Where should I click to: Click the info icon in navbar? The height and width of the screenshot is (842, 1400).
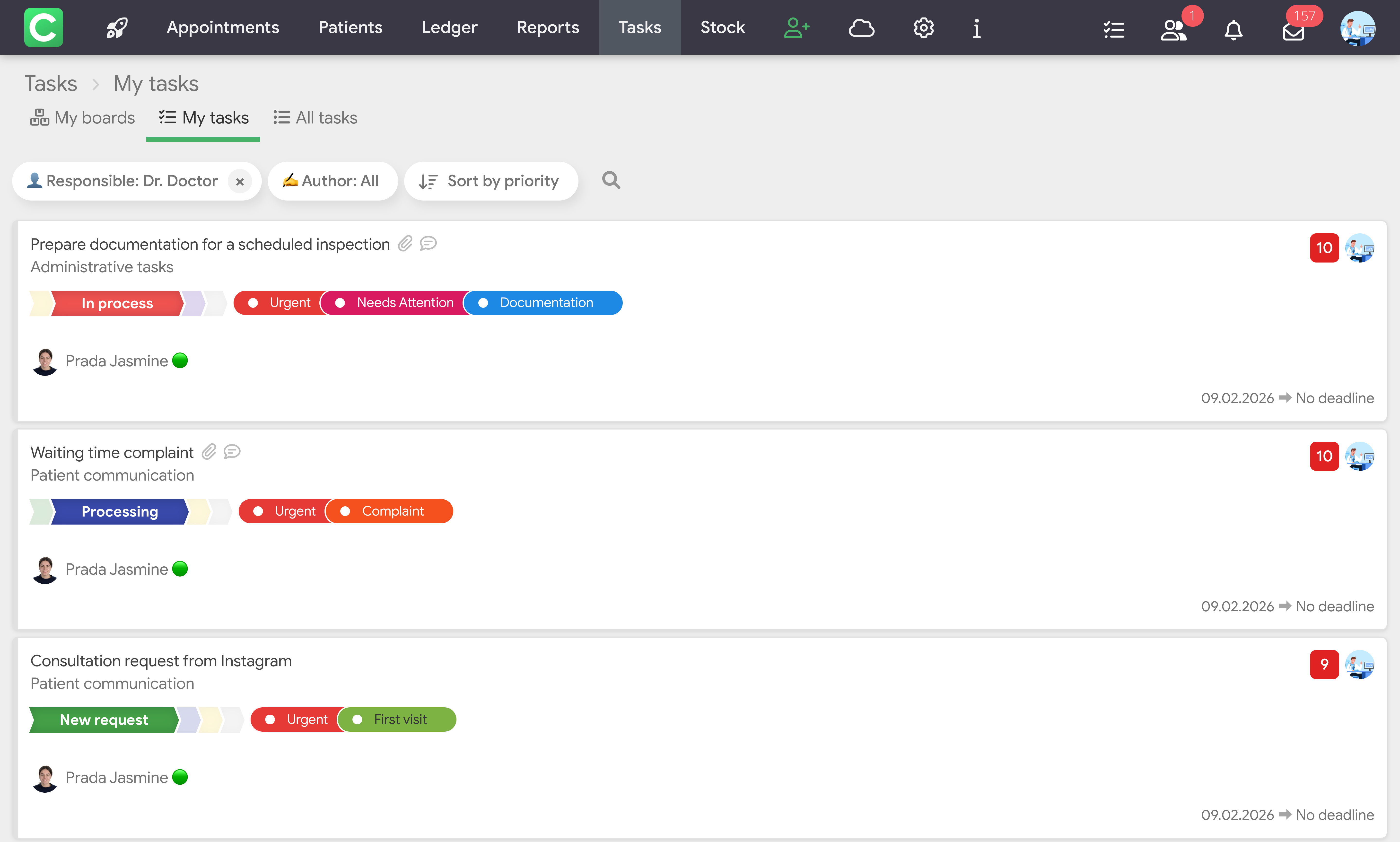pyautogui.click(x=976, y=27)
